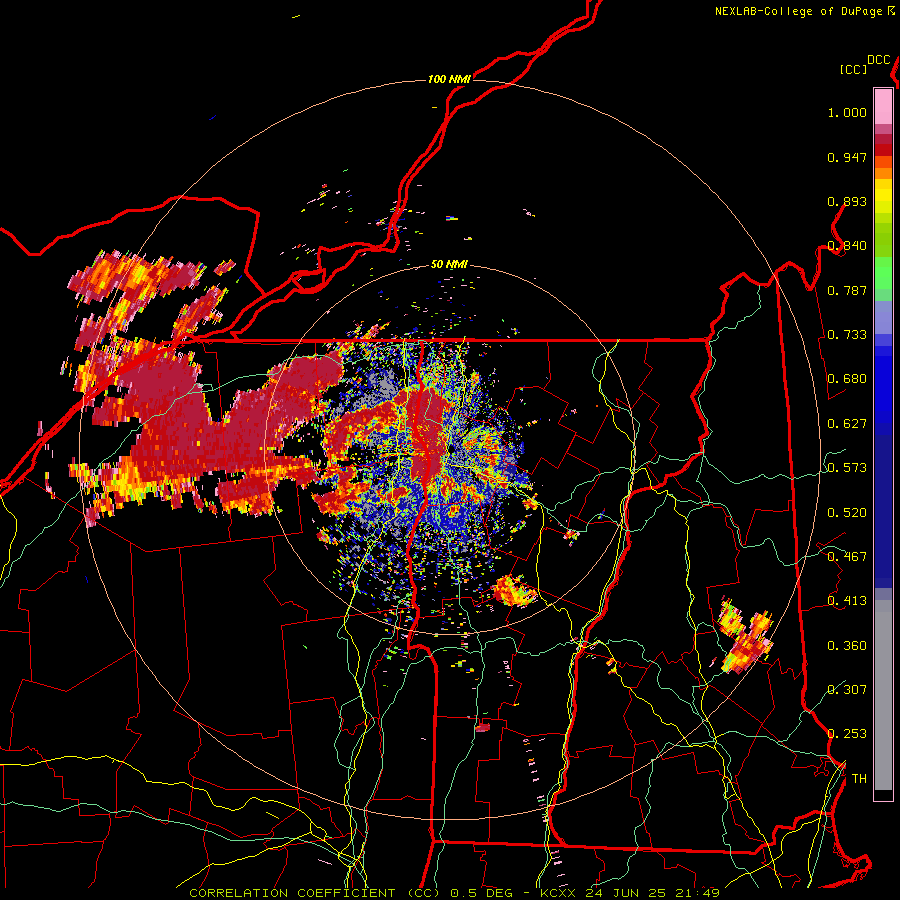
Task: Click the 0.520 legend value
Action: [x=847, y=513]
